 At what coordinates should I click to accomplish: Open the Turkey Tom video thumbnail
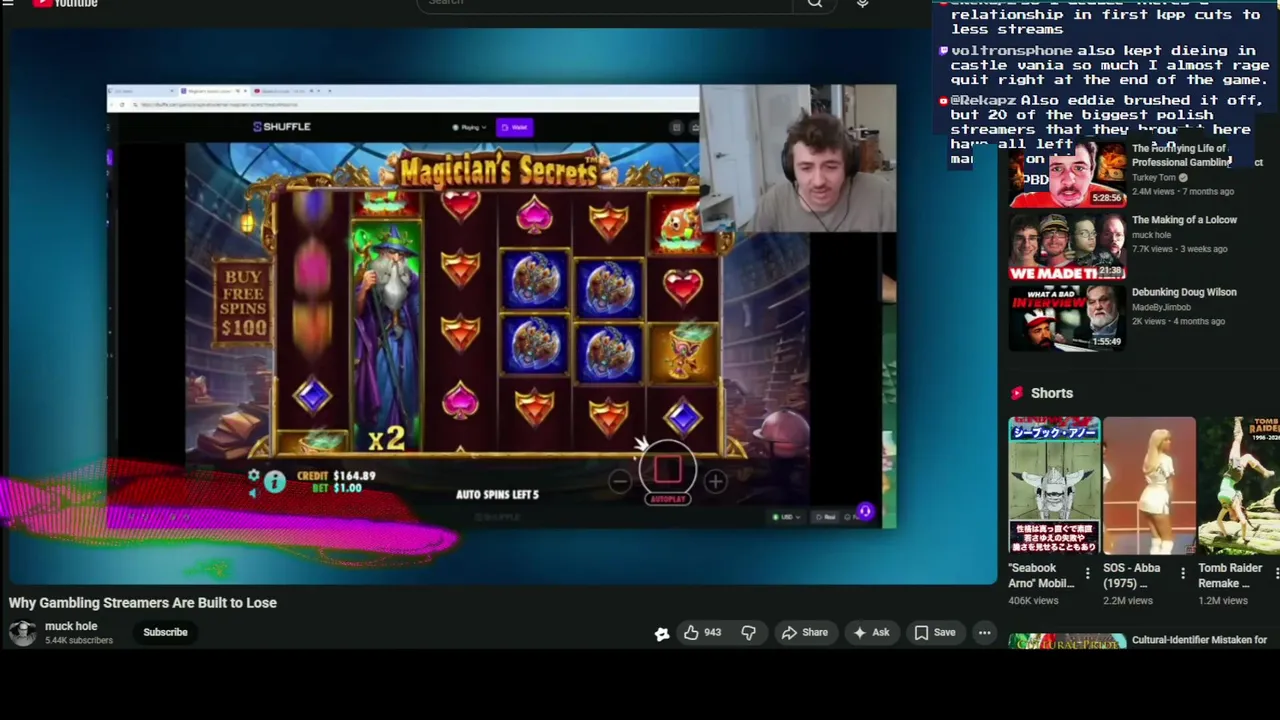(x=1067, y=174)
